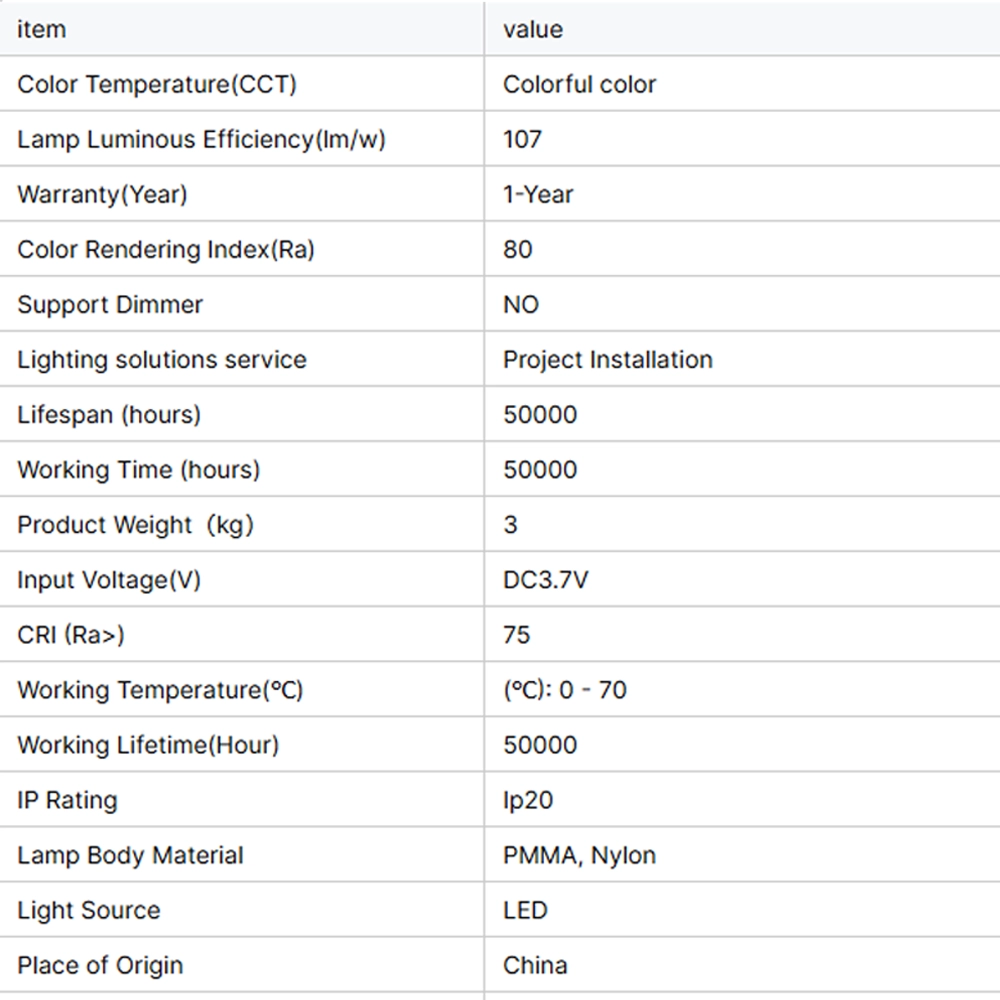Click the 'China' origin value

[536, 965]
